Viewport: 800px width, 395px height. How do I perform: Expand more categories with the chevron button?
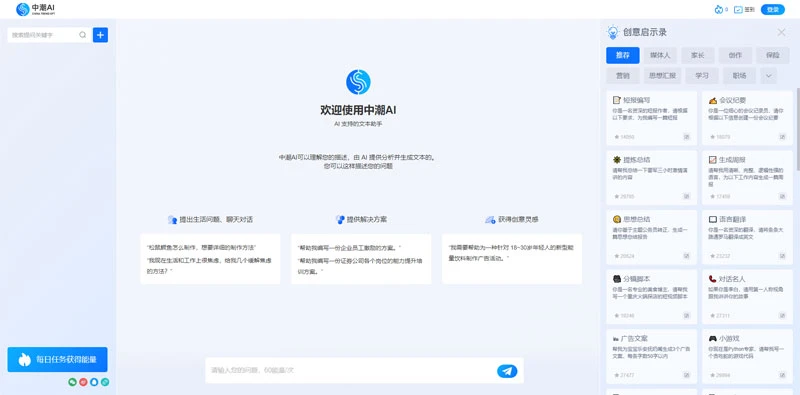tap(768, 76)
